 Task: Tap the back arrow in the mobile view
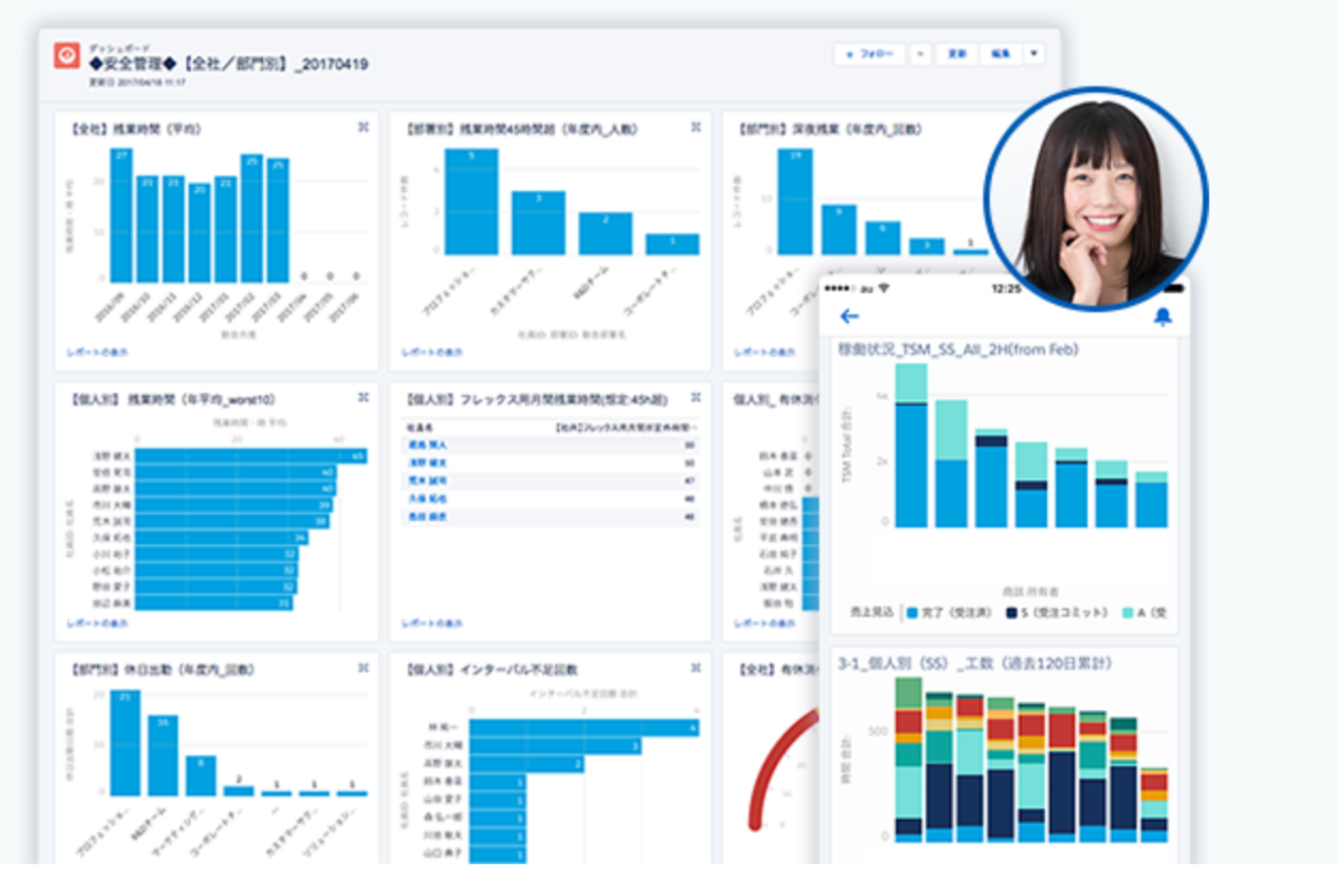(849, 316)
